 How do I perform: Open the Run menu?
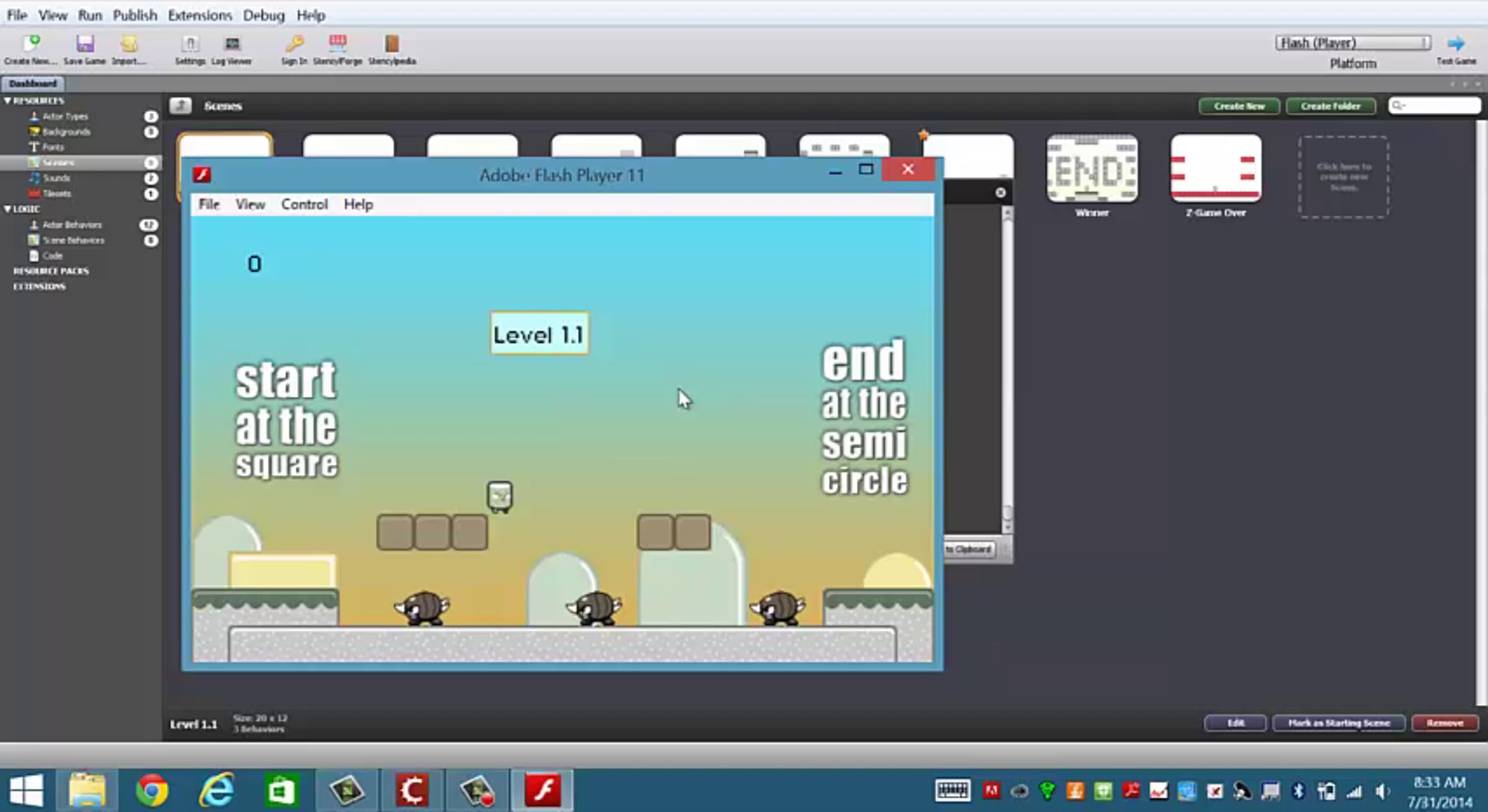coord(90,15)
